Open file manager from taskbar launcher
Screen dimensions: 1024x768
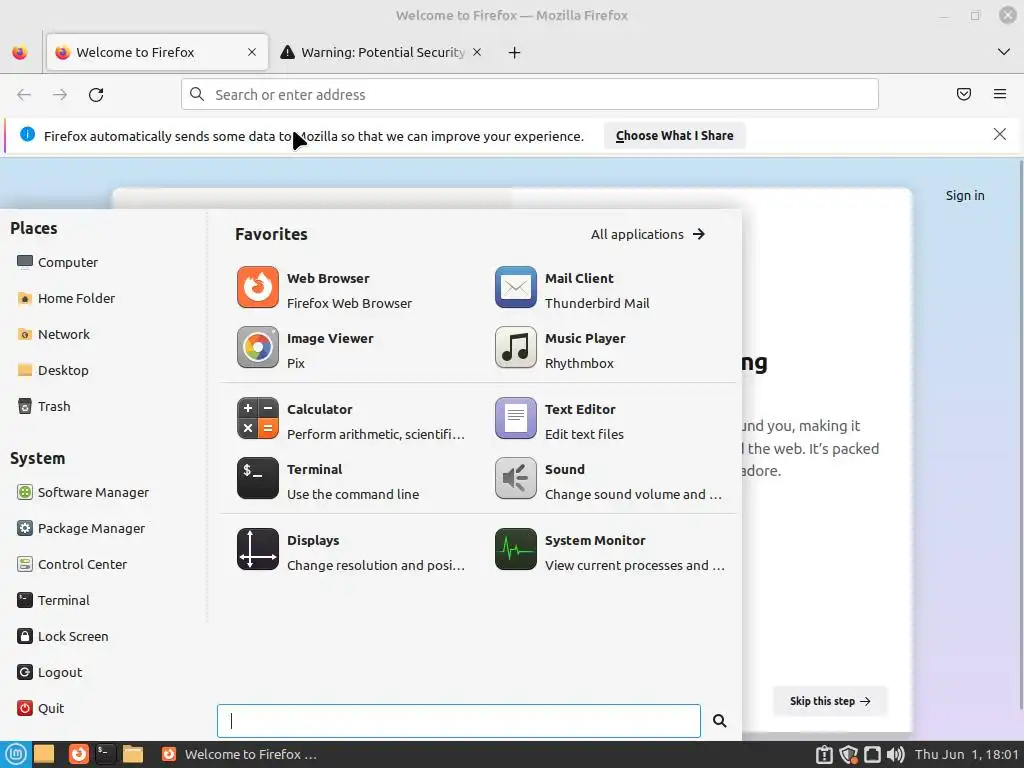[x=133, y=754]
